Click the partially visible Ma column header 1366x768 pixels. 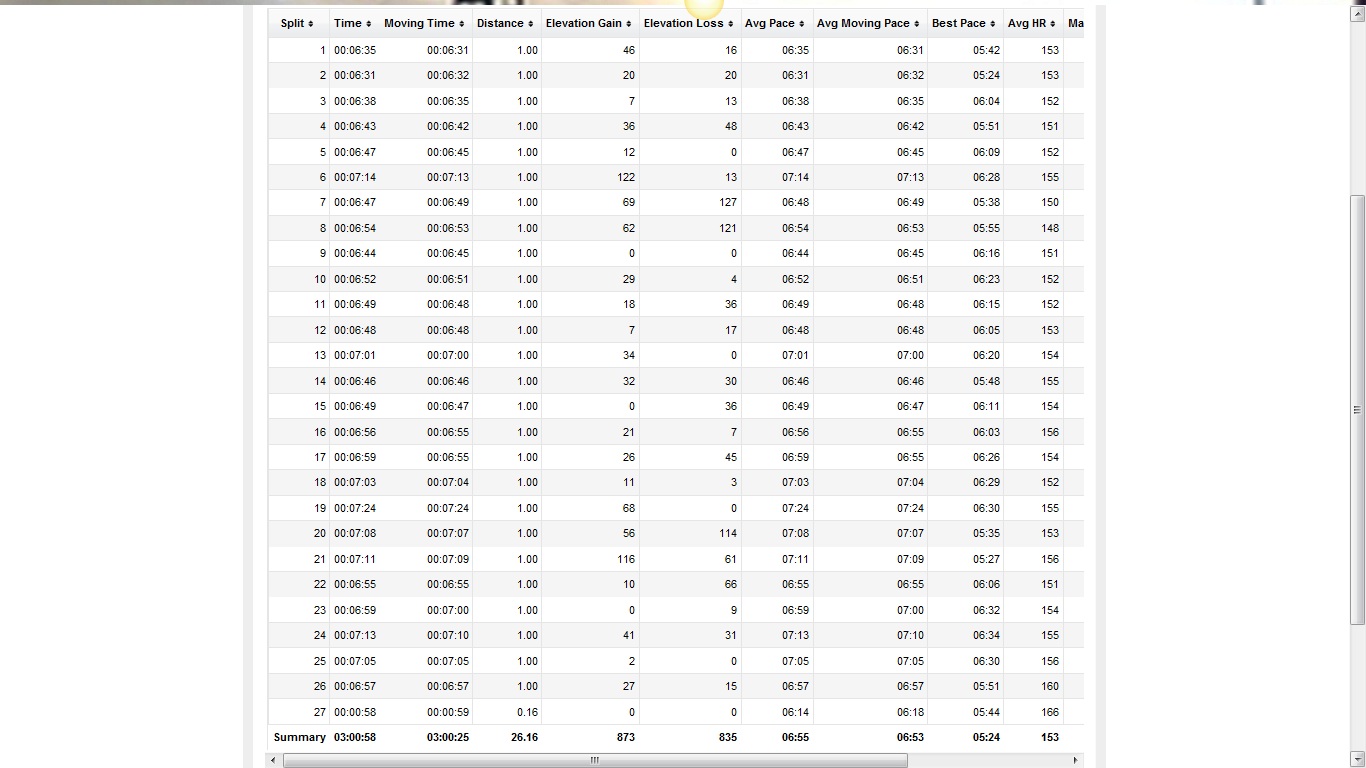coord(1075,23)
